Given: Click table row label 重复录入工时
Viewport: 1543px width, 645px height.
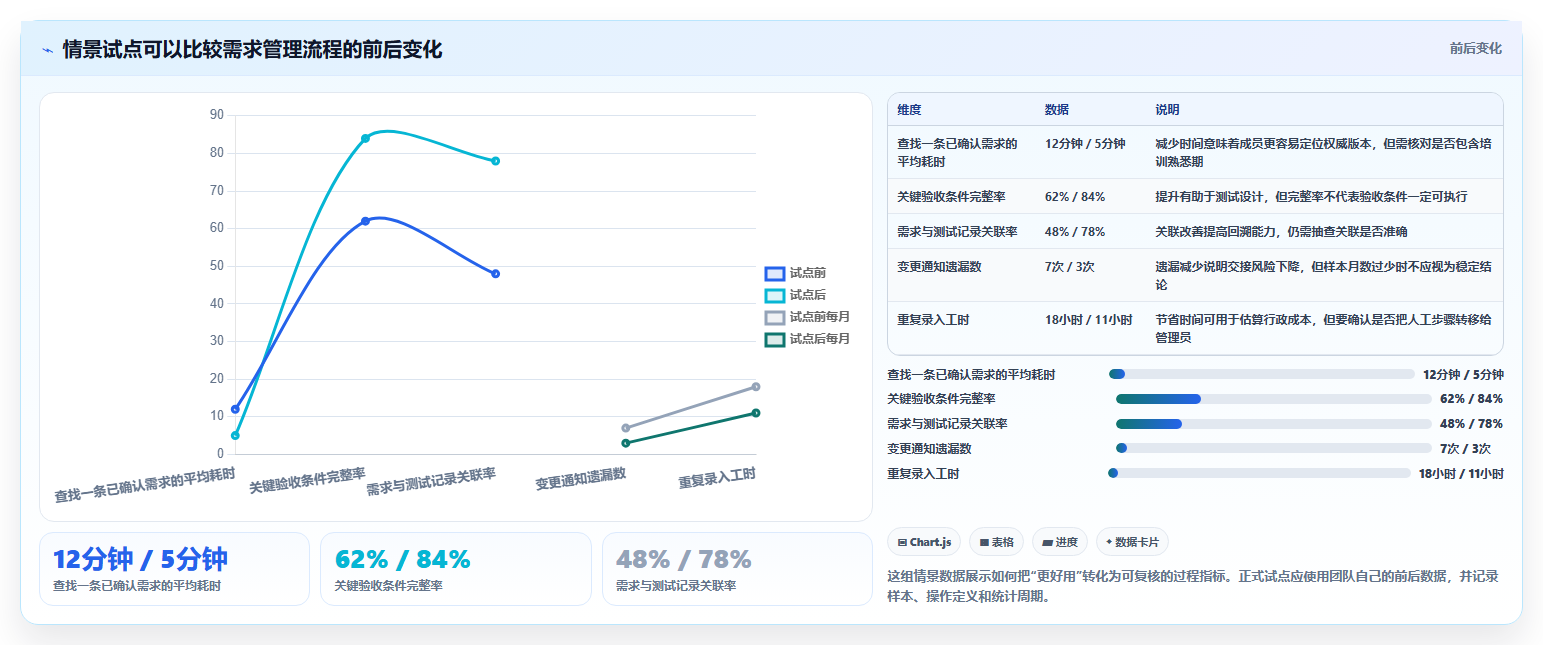Looking at the screenshot, I should 933,320.
